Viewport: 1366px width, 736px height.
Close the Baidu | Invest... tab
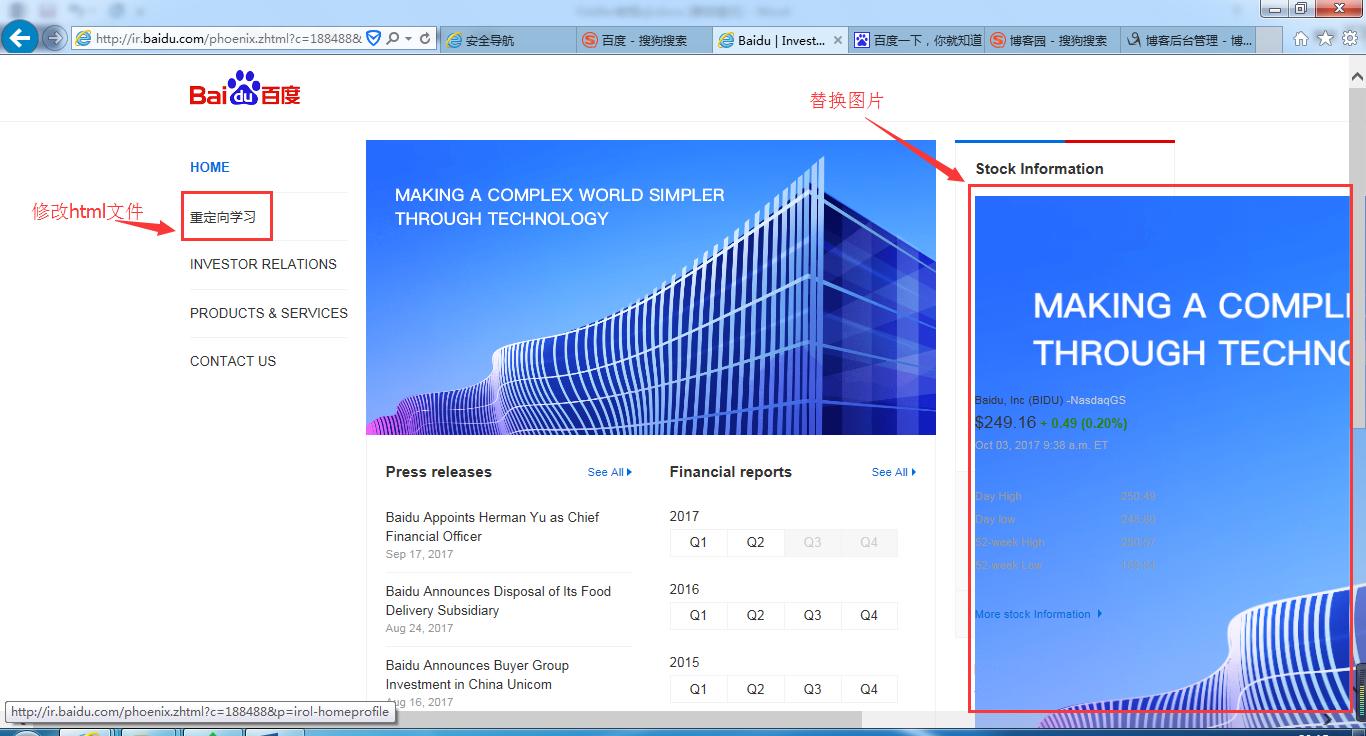point(838,41)
